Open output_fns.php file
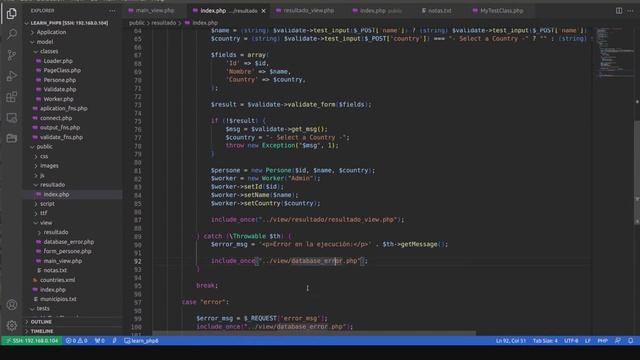The width and height of the screenshot is (640, 360). pos(60,128)
